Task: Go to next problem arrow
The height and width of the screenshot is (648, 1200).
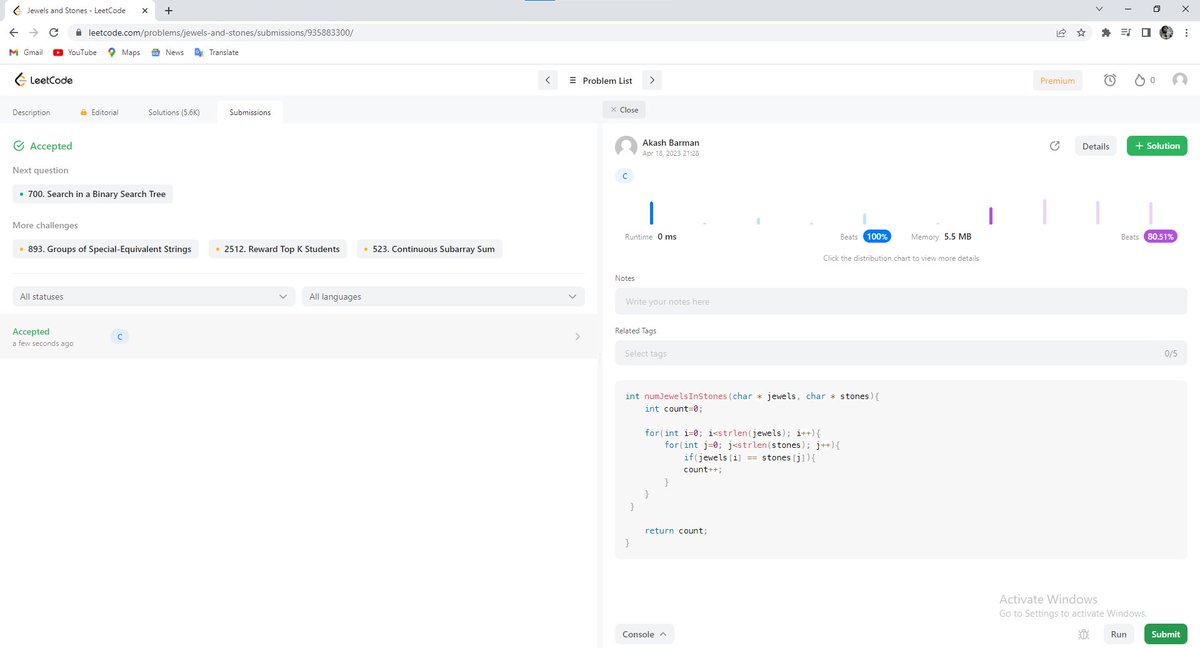Action: (651, 80)
